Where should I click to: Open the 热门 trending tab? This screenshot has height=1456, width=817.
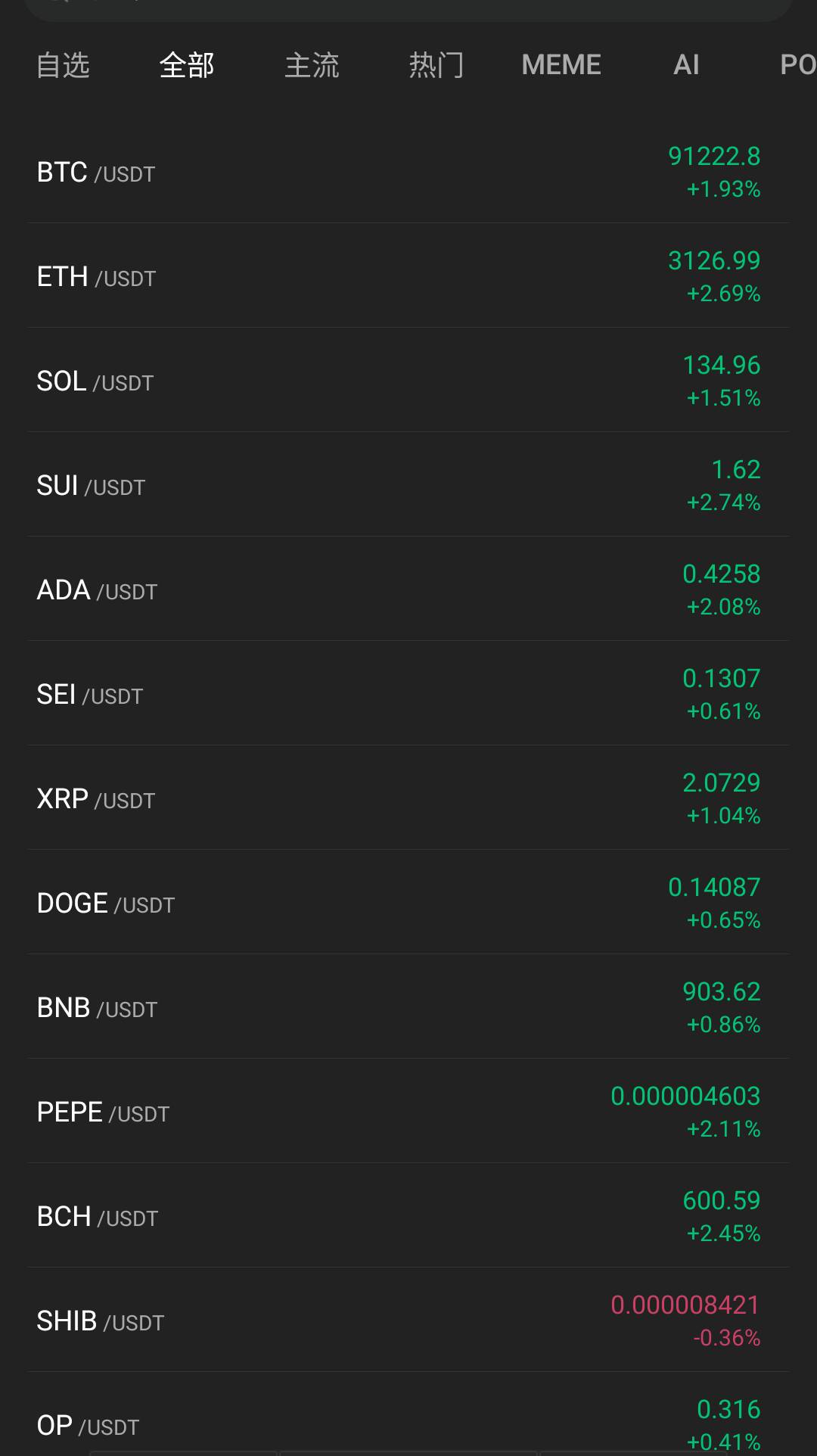click(x=436, y=65)
